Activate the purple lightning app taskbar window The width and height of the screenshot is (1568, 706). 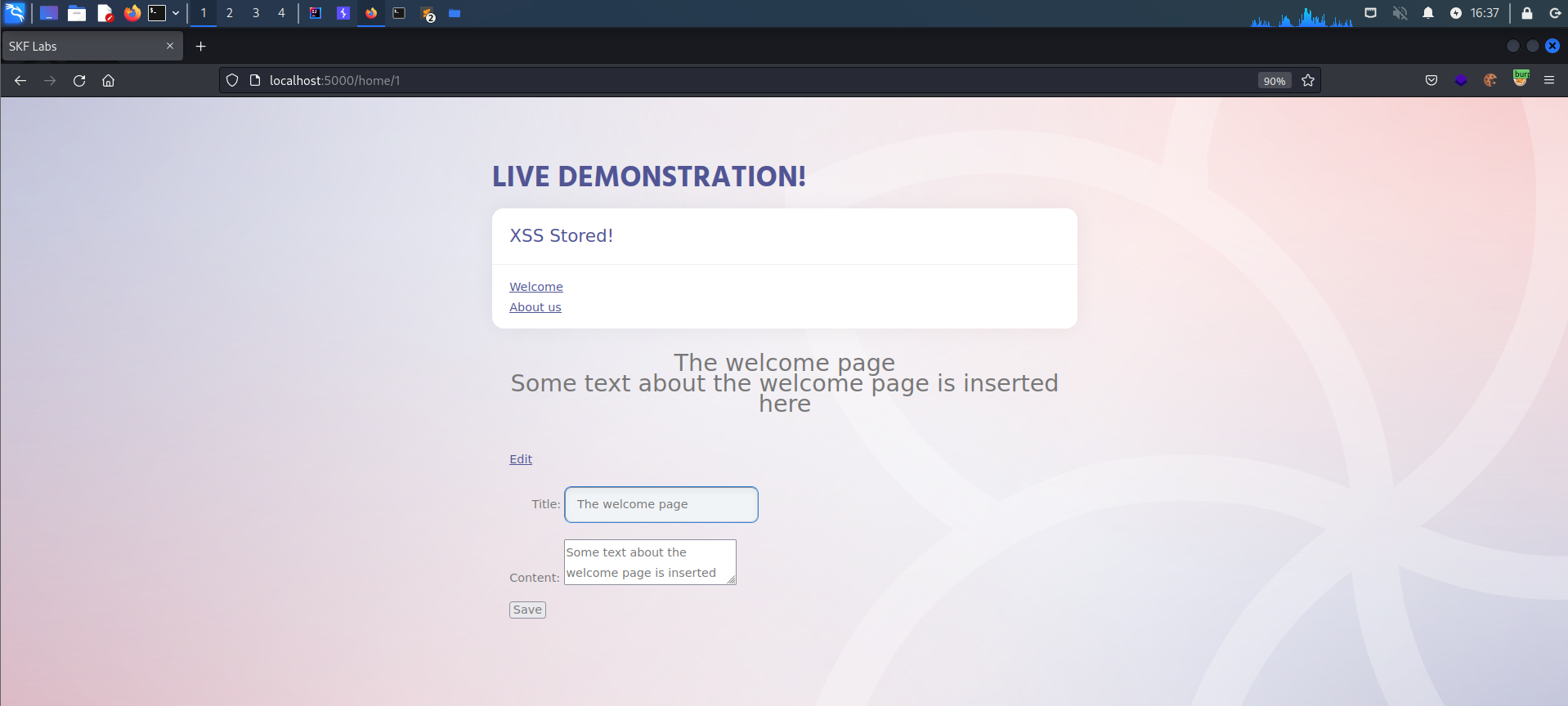pos(343,13)
